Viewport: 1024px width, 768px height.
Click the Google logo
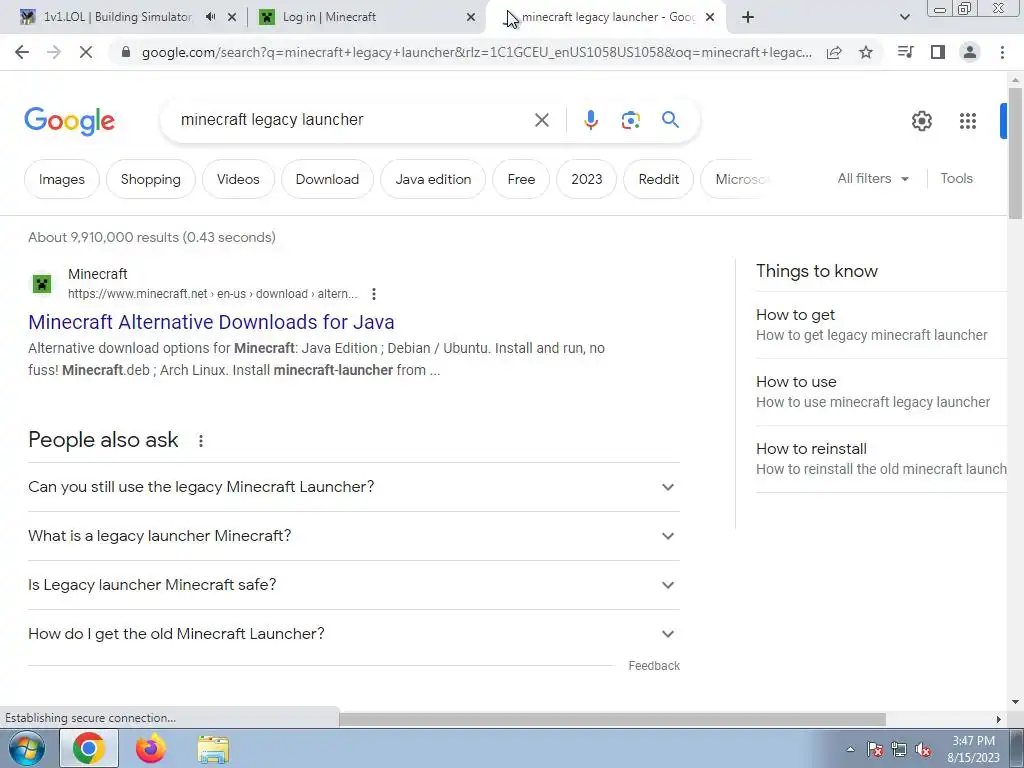coord(69,121)
